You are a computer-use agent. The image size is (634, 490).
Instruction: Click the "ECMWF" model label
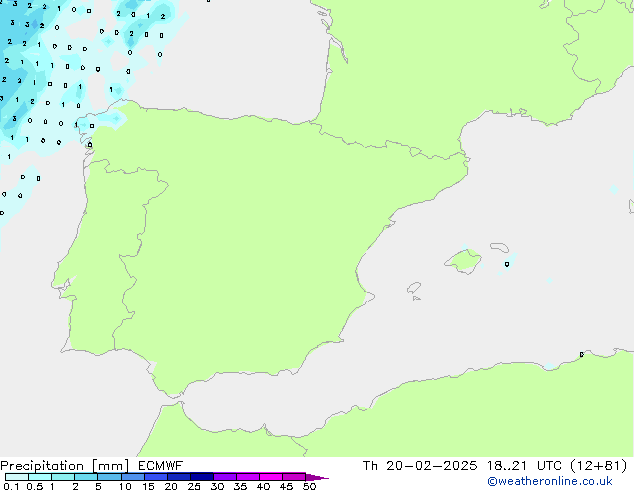(x=160, y=466)
